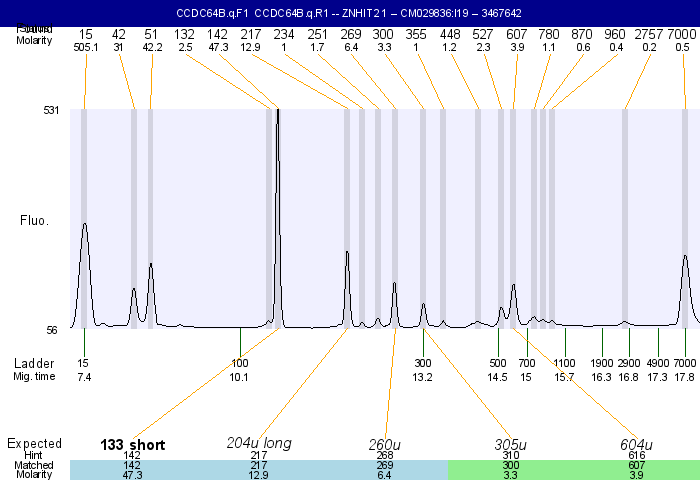Click the '305u' expected fragment label
Screen dimensions: 700x480
(x=510, y=444)
